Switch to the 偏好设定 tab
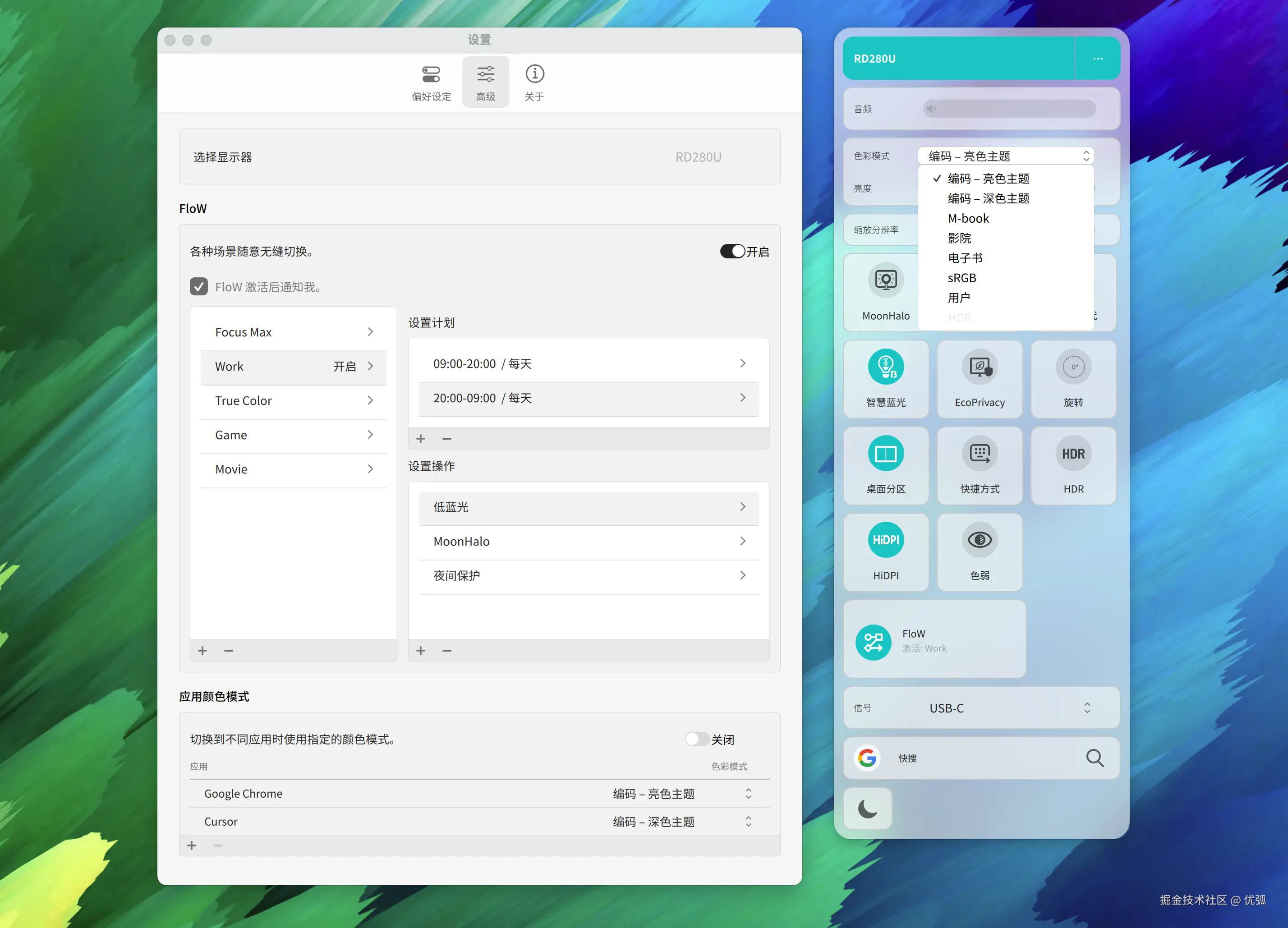The height and width of the screenshot is (928, 1288). (x=431, y=83)
